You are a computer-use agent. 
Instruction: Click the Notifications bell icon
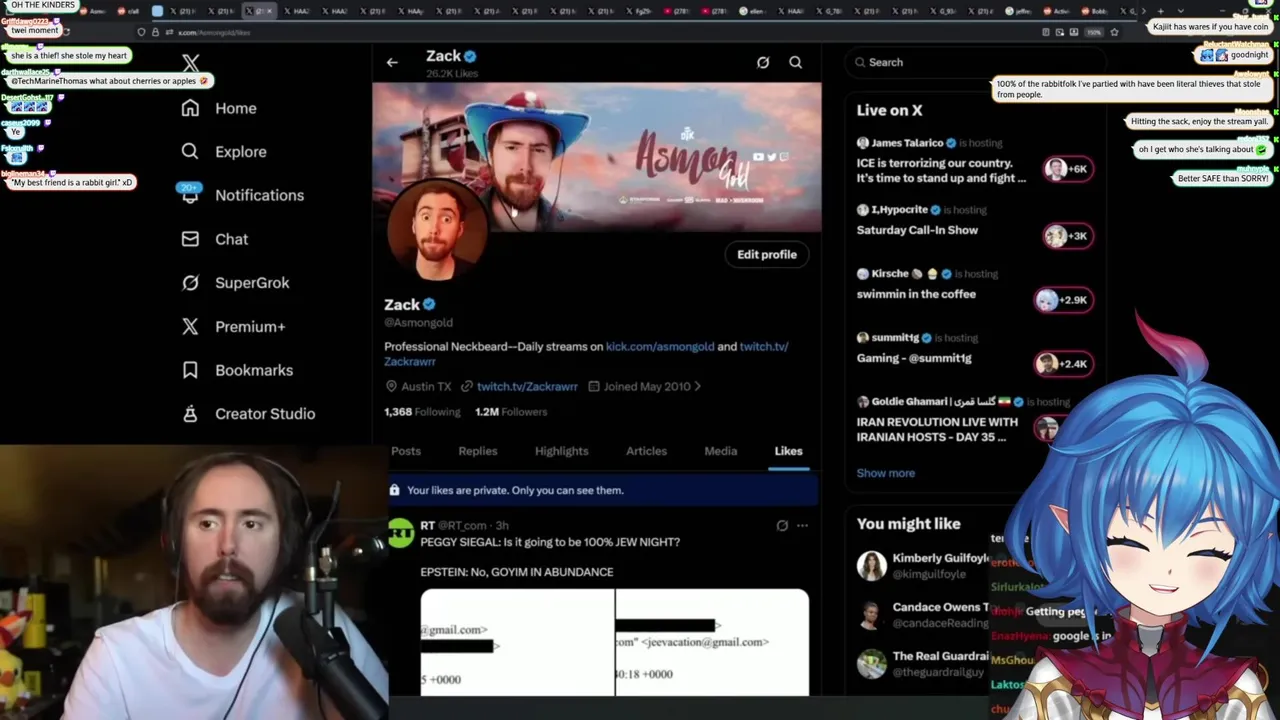click(190, 196)
